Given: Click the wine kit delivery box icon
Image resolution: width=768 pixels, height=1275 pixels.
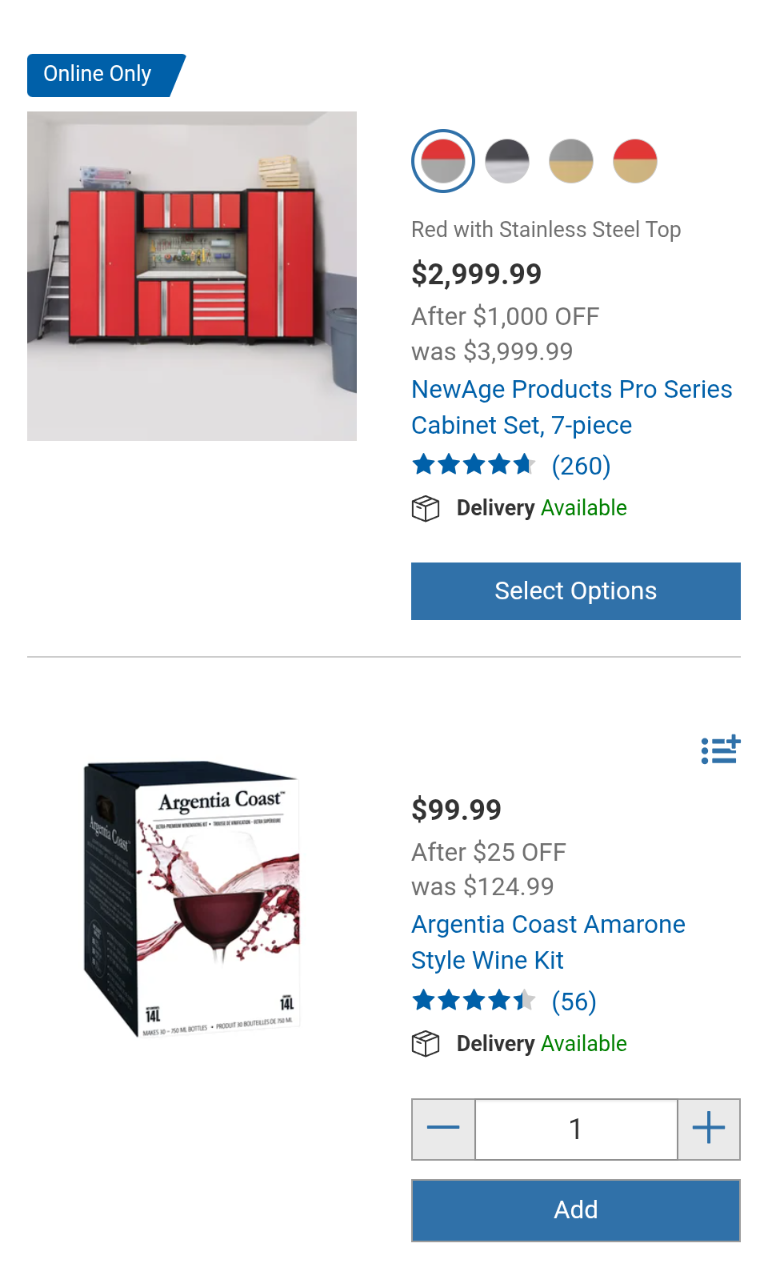Looking at the screenshot, I should [426, 1044].
